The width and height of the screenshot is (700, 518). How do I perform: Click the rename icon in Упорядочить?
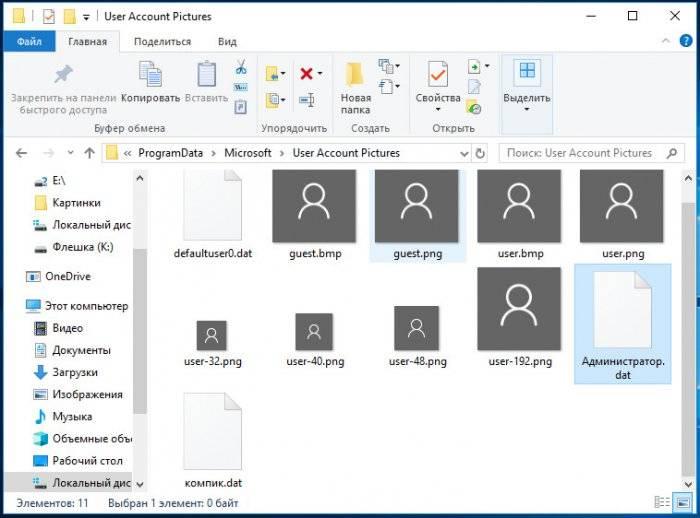307,100
